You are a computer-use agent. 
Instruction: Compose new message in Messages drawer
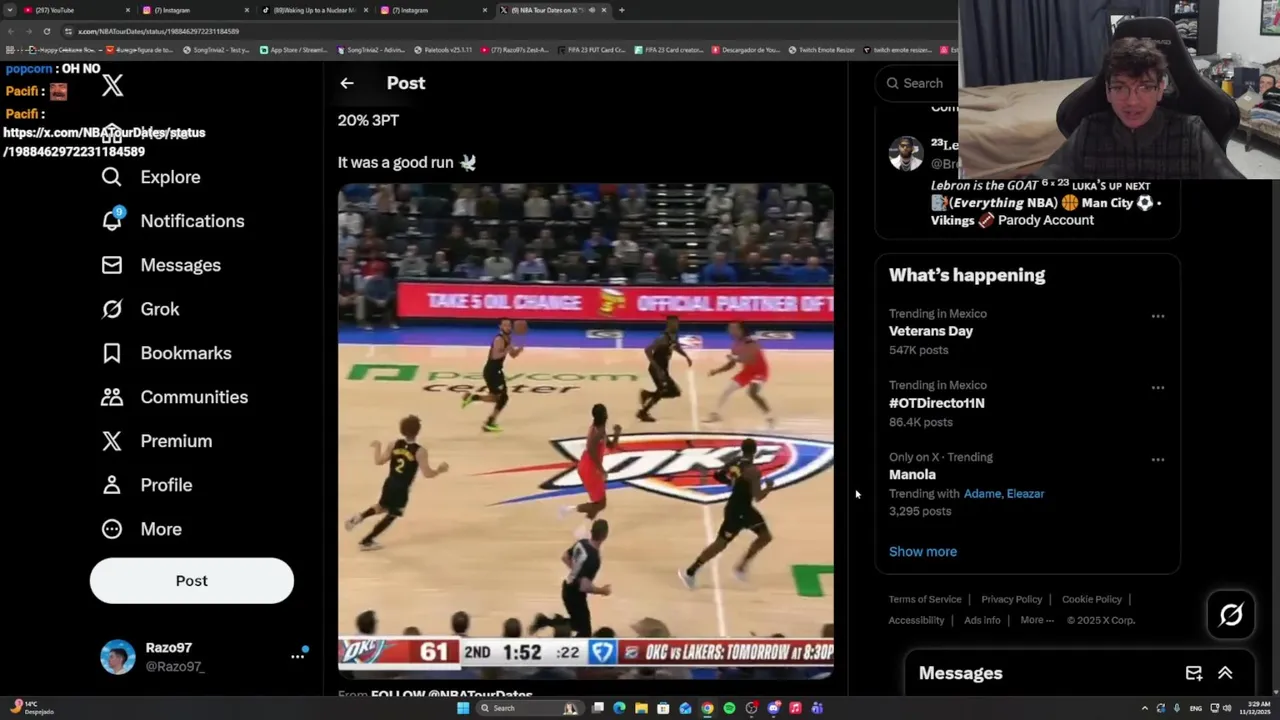[1194, 673]
